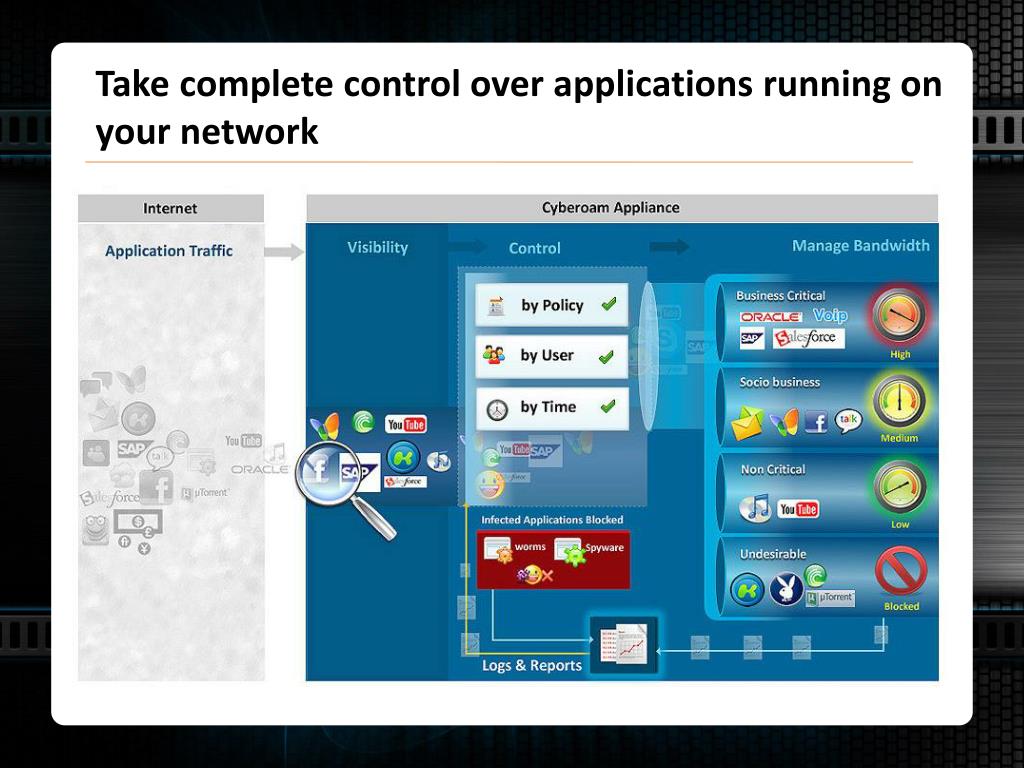
Task: Click the arrow right of Application Traffic
Action: (x=283, y=251)
